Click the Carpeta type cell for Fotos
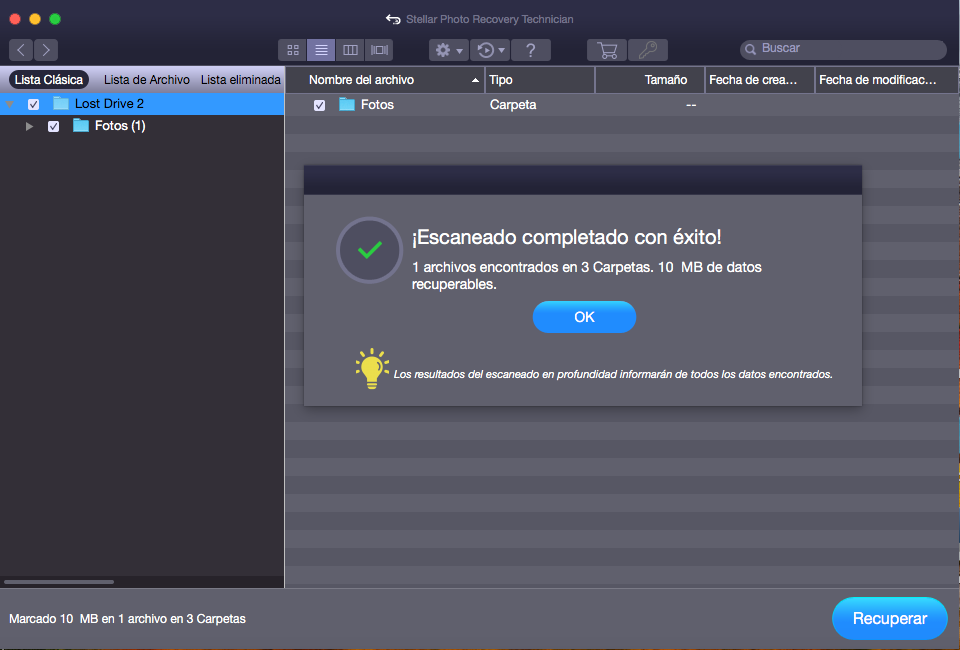 tap(513, 105)
